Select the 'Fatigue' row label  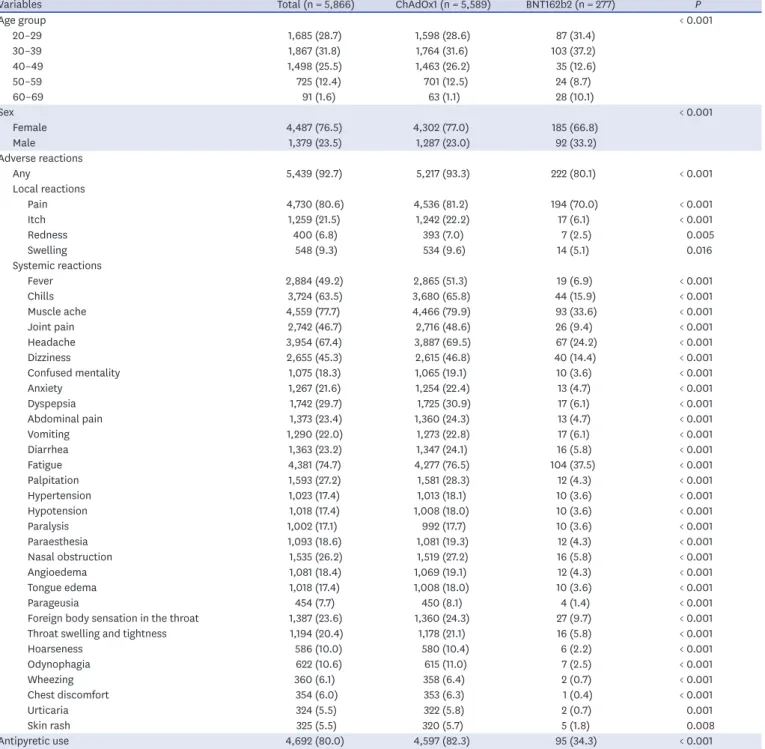point(44,465)
